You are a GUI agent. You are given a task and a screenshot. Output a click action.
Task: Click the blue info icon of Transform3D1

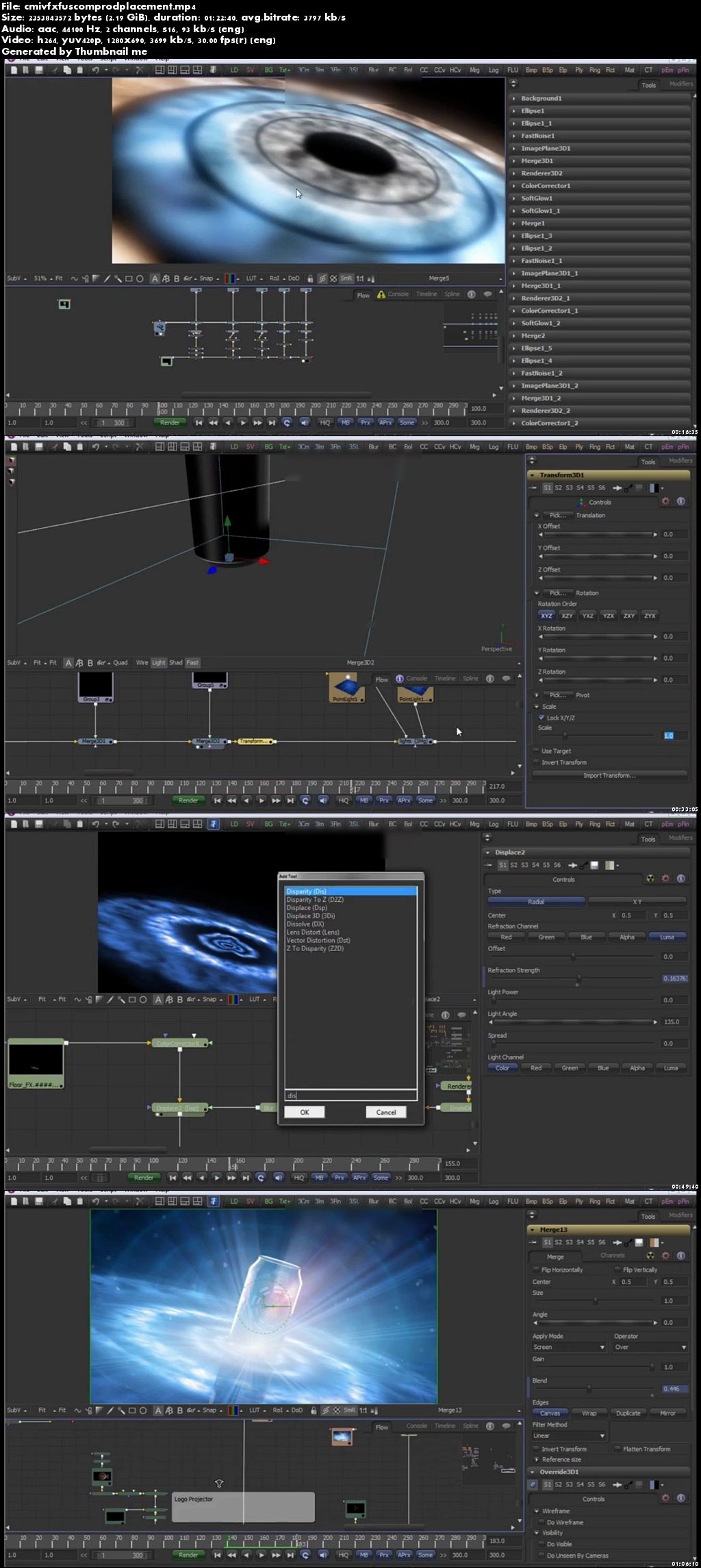(681, 501)
